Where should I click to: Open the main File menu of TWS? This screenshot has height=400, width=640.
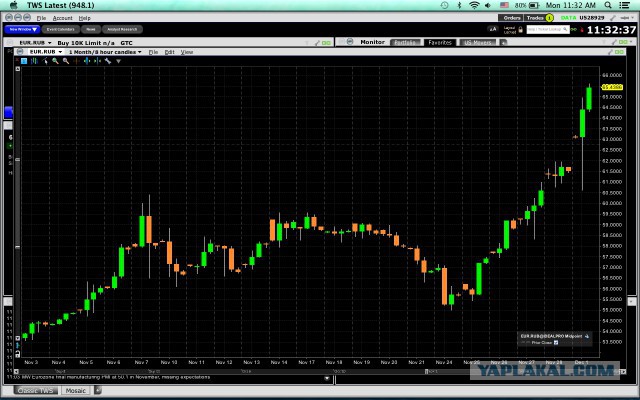(x=41, y=18)
